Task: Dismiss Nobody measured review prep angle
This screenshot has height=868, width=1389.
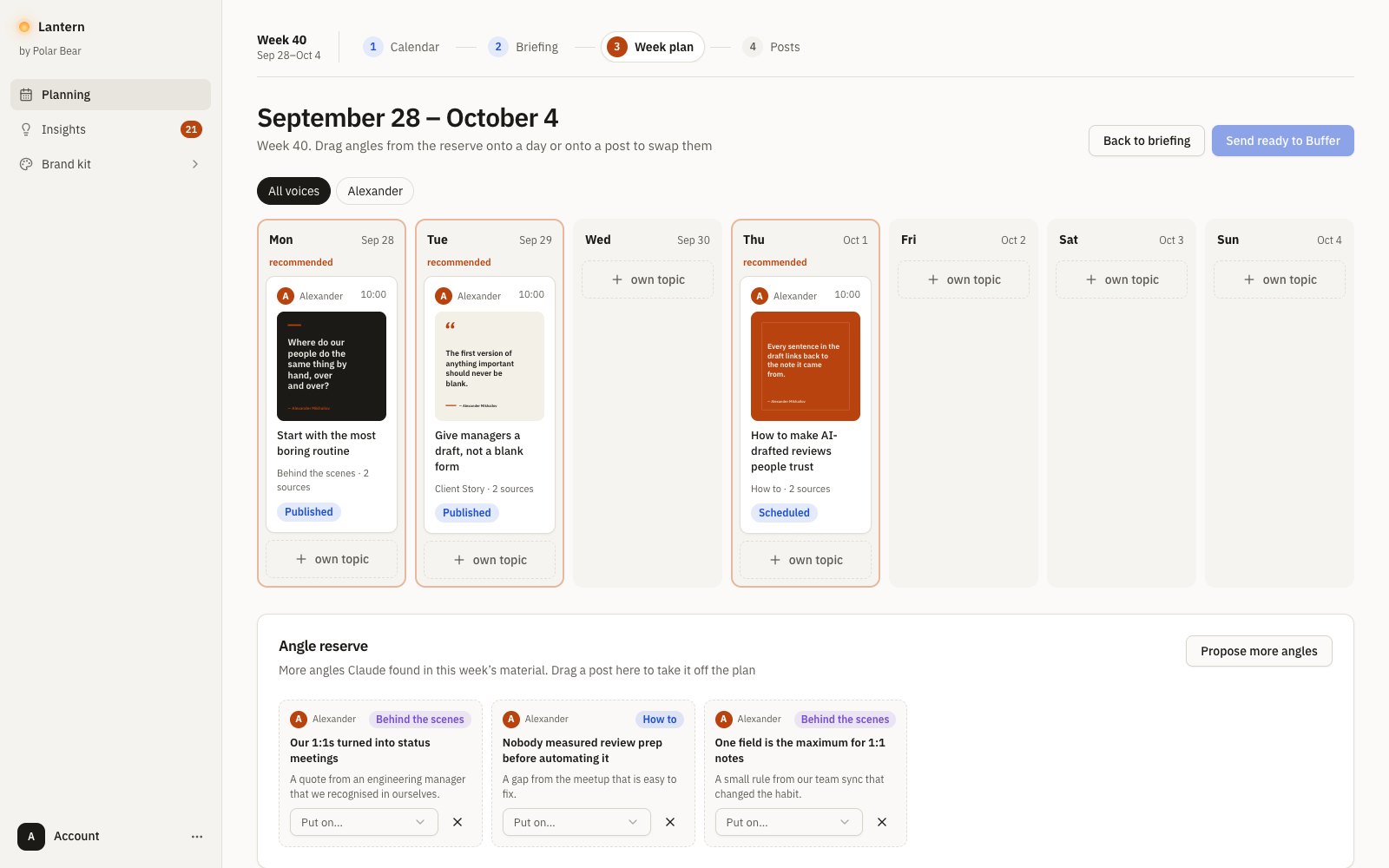Action: (x=670, y=822)
